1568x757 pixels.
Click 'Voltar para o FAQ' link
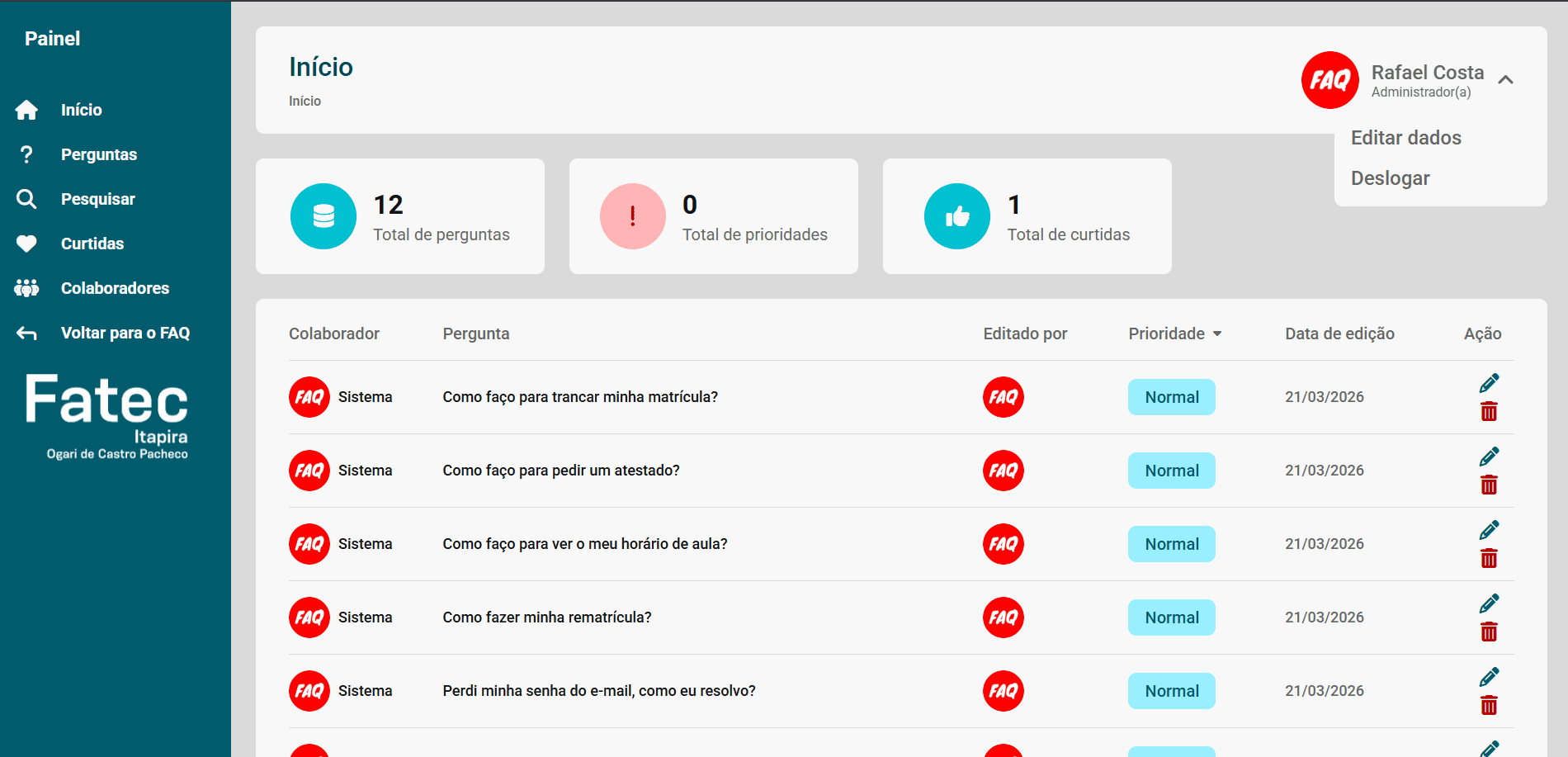(x=125, y=333)
